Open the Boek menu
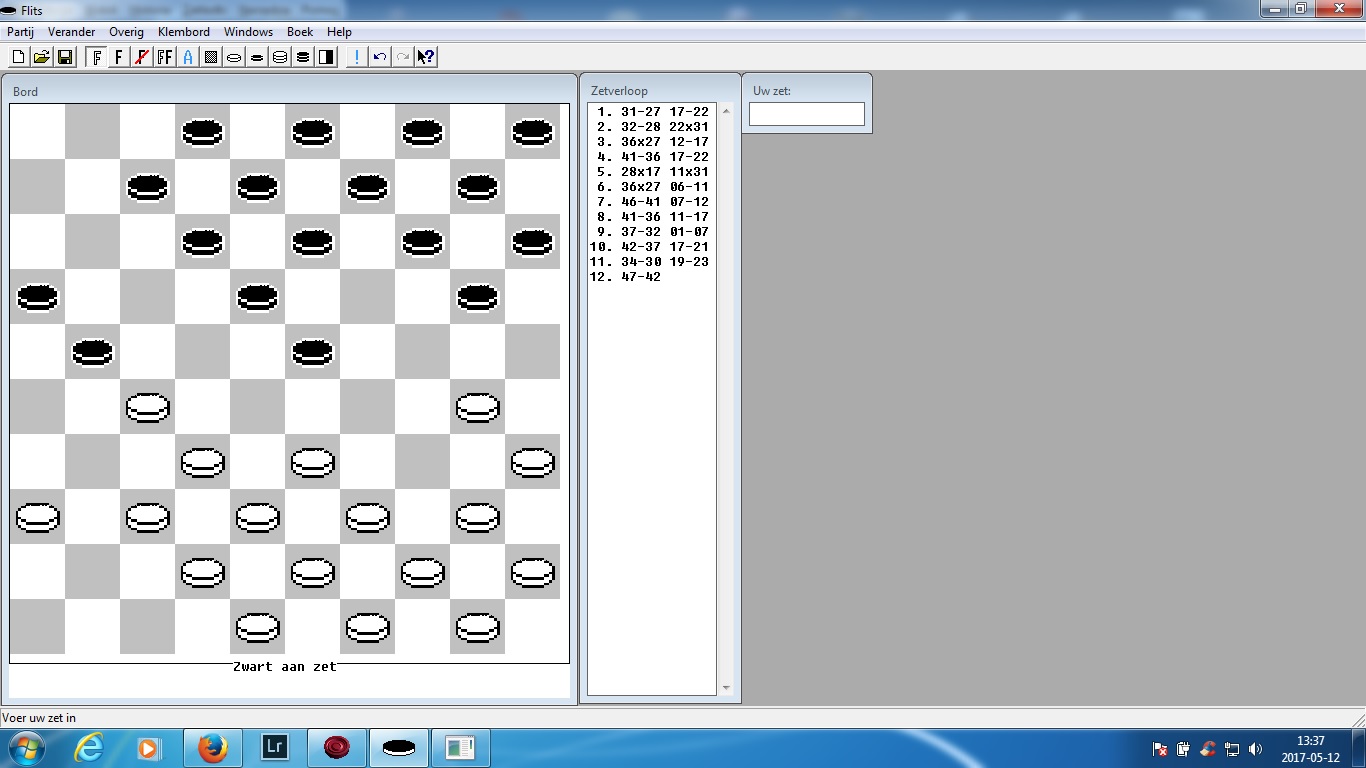Viewport: 1366px width, 768px height. (x=300, y=32)
